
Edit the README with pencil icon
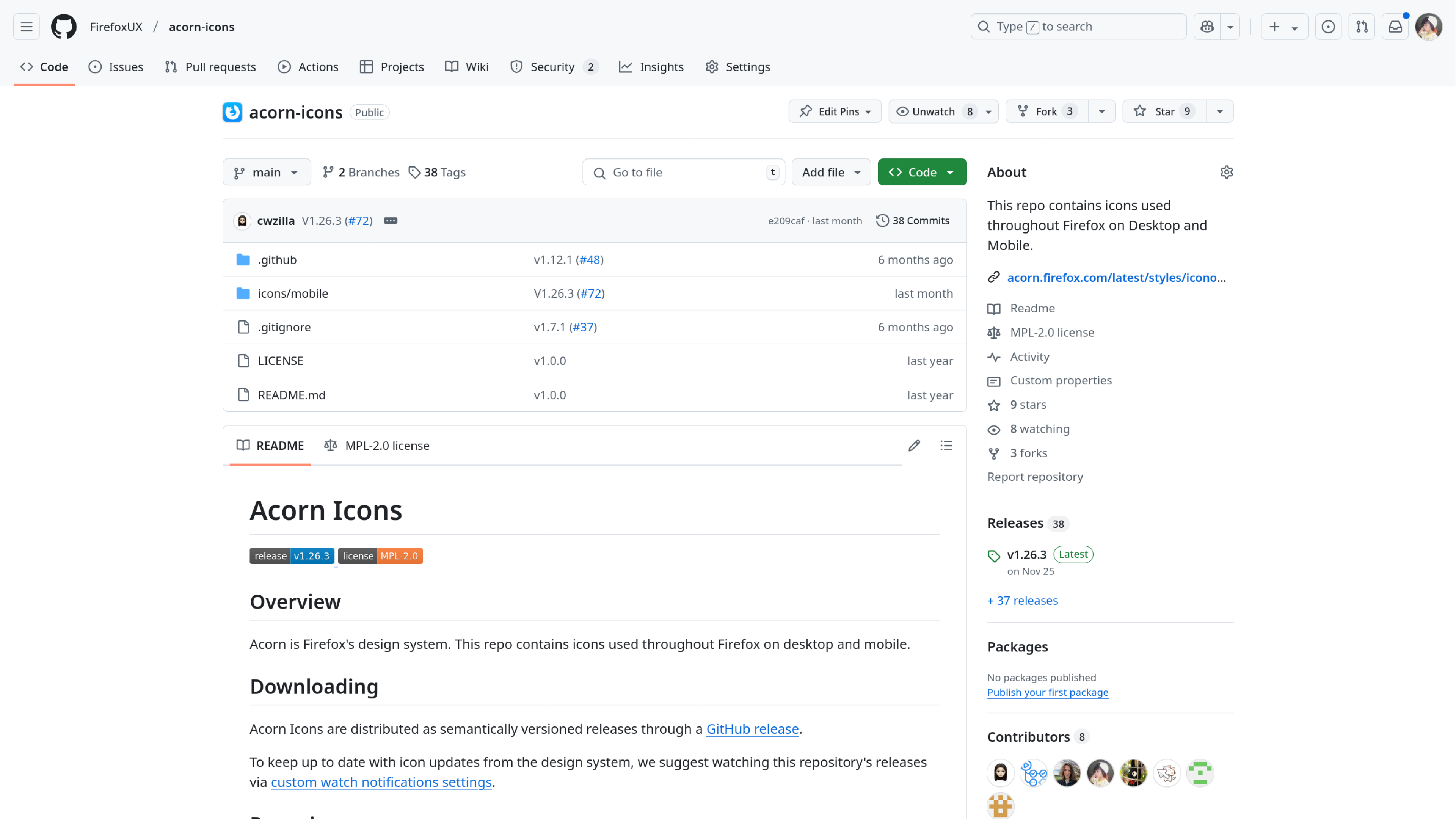[x=914, y=446]
